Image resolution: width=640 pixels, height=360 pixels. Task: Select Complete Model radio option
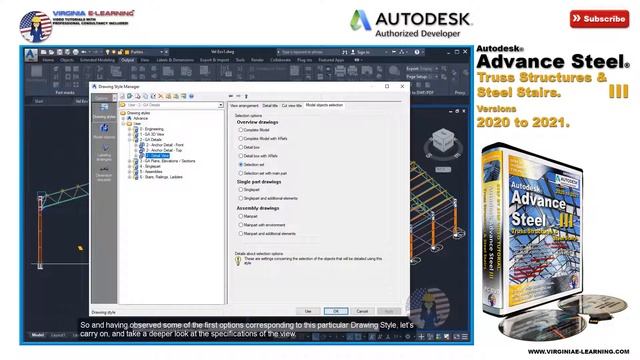(254, 130)
